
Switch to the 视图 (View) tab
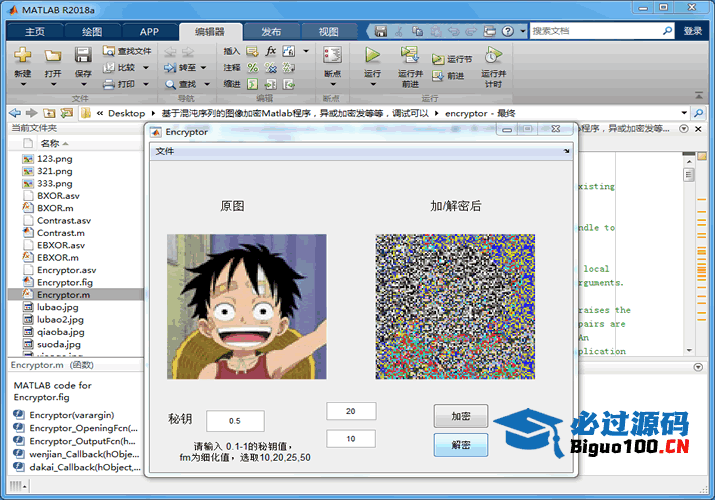[x=328, y=31]
